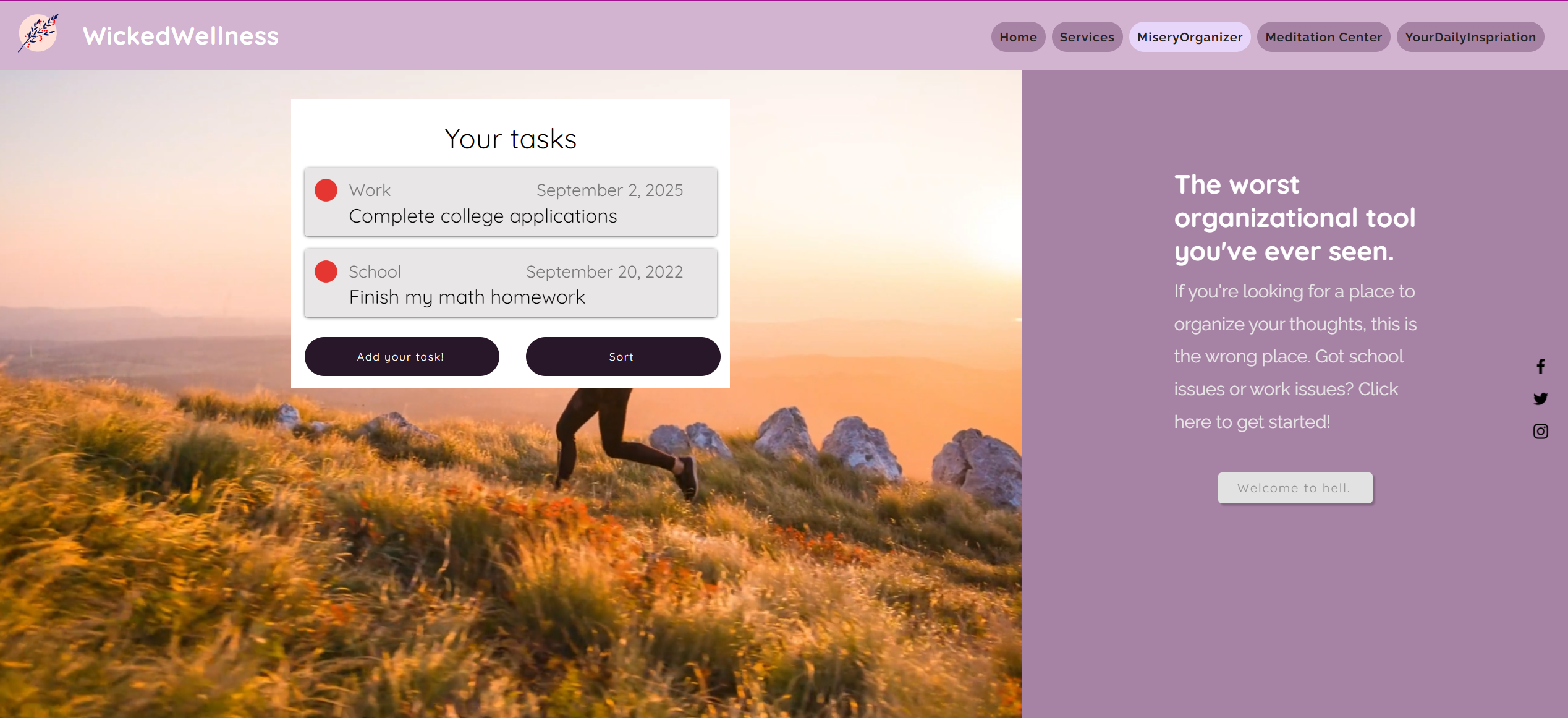The height and width of the screenshot is (718, 1568).
Task: Click the September 2, 2025 date
Action: tap(609, 190)
